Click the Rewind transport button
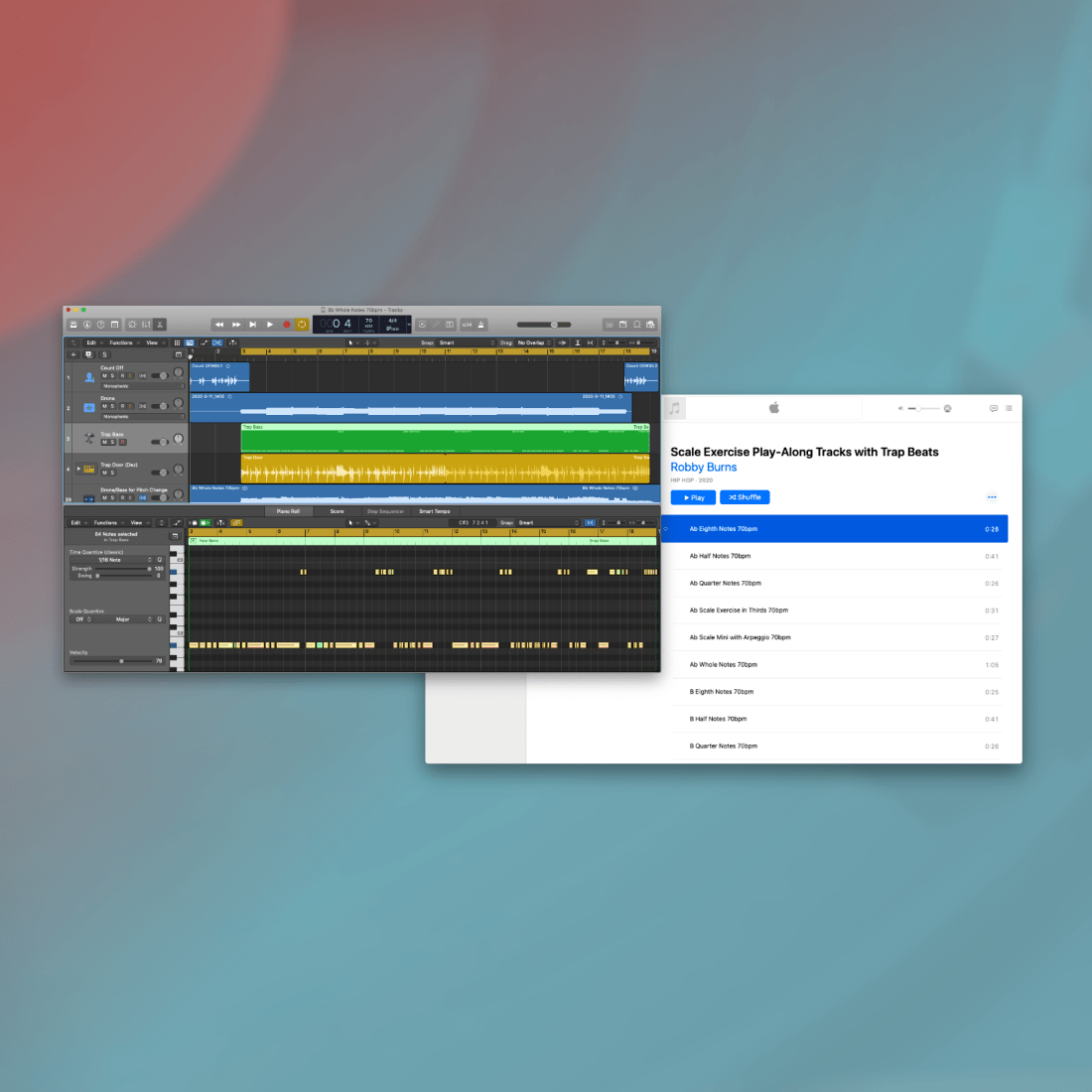Image resolution: width=1092 pixels, height=1092 pixels. (219, 325)
